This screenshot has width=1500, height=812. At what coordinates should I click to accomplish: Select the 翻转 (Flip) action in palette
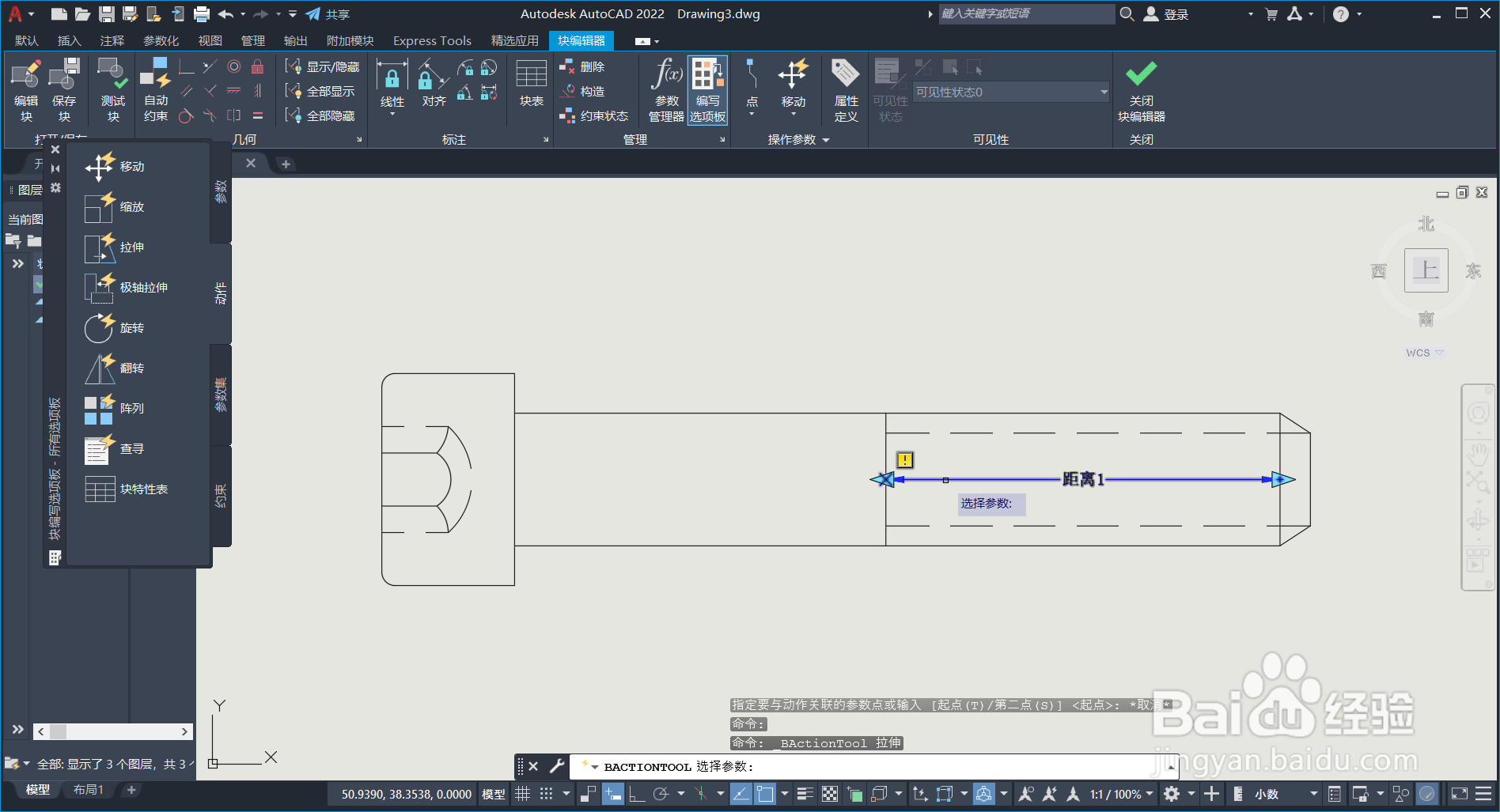[116, 368]
